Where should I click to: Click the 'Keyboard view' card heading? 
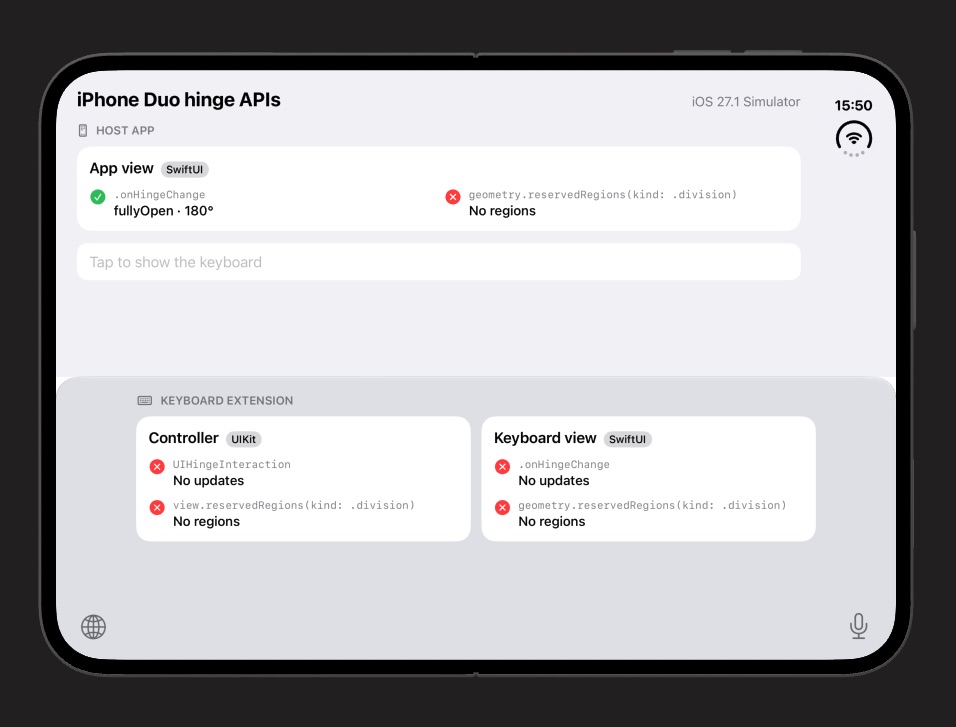coord(545,438)
